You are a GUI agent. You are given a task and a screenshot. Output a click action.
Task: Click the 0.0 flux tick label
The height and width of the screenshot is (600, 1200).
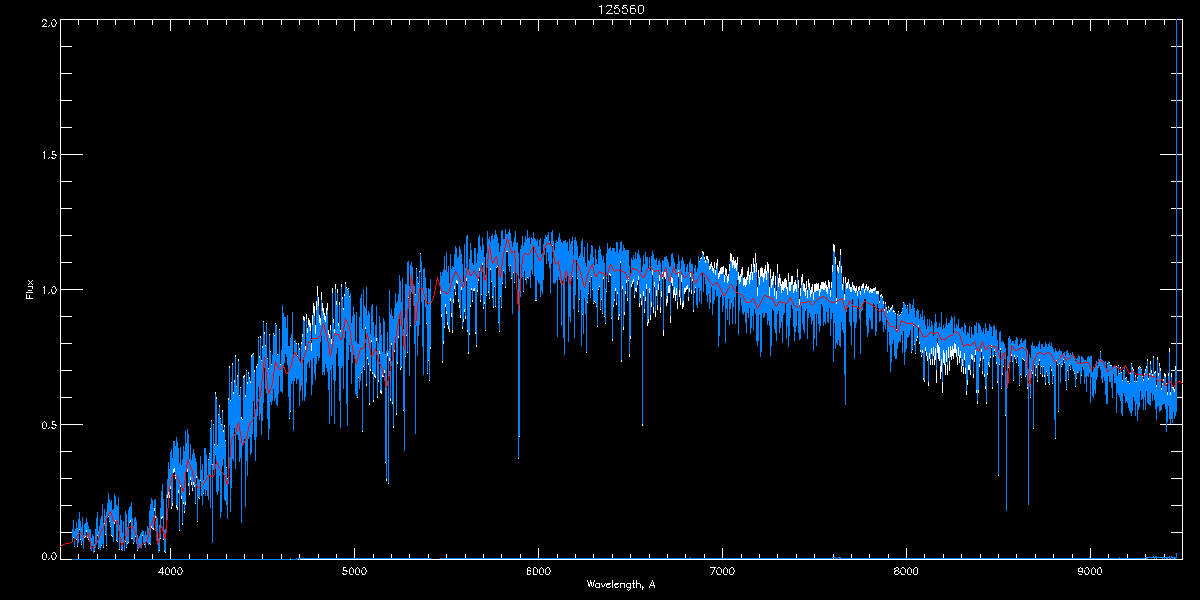coord(47,555)
